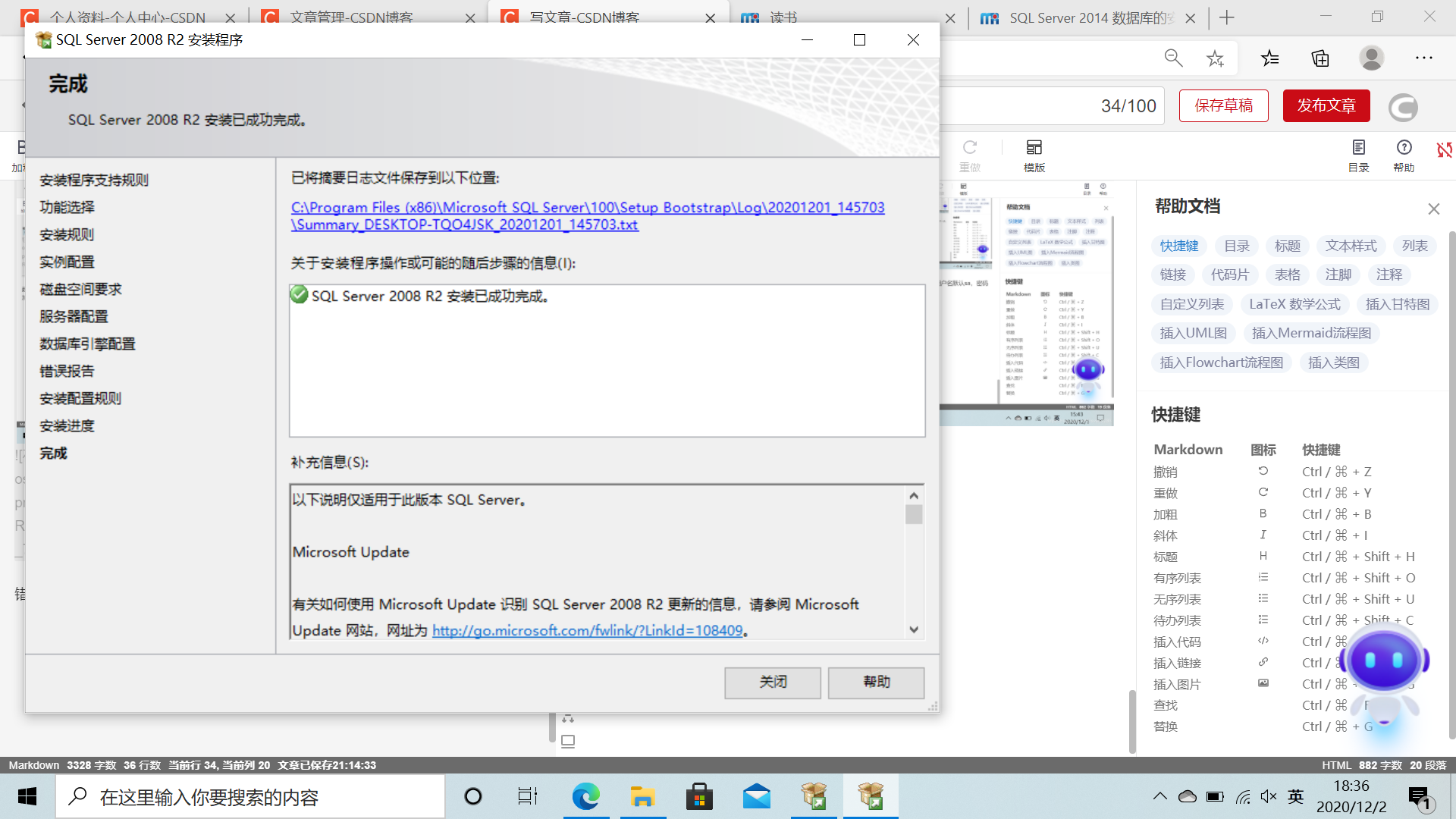Image resolution: width=1456 pixels, height=819 pixels.
Task: Click the zoom magnifier icon in address bar
Action: tap(1173, 58)
